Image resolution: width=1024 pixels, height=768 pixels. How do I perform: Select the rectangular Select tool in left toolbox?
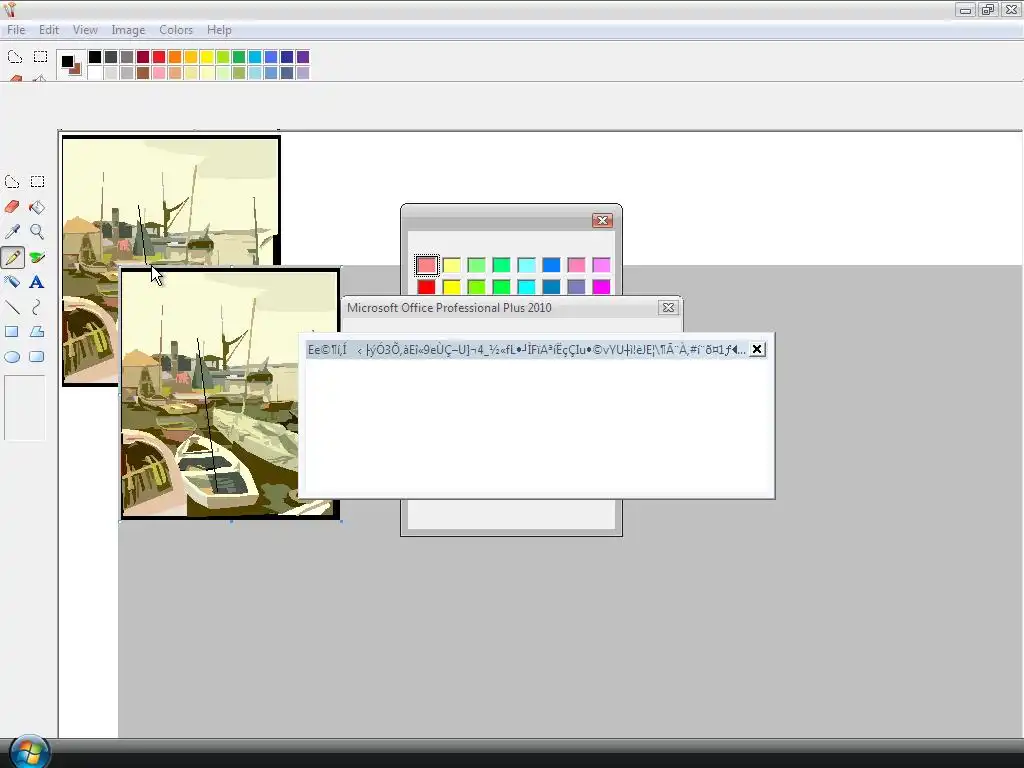coord(37,182)
